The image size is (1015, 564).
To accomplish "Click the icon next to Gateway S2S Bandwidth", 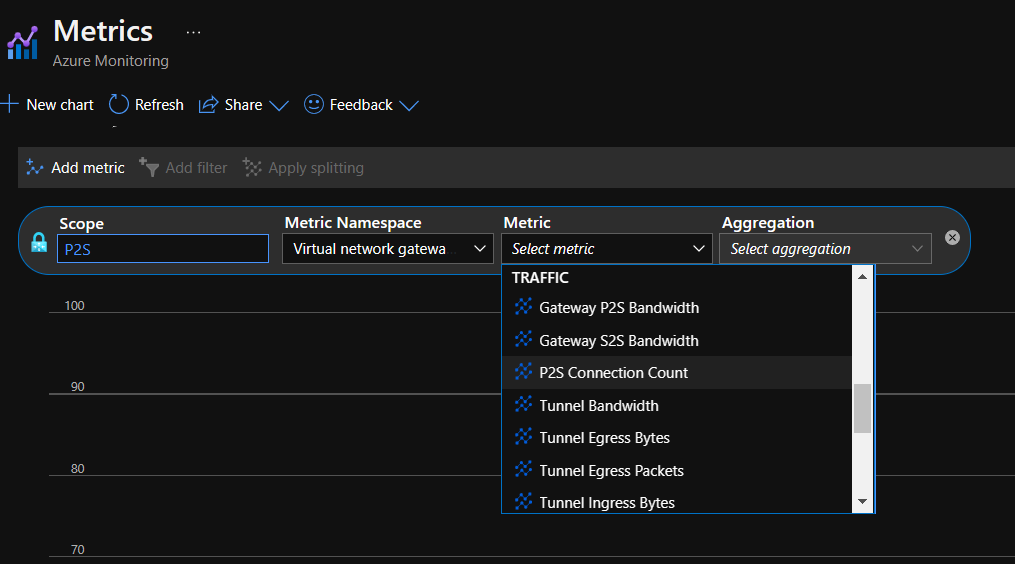I will [x=523, y=339].
